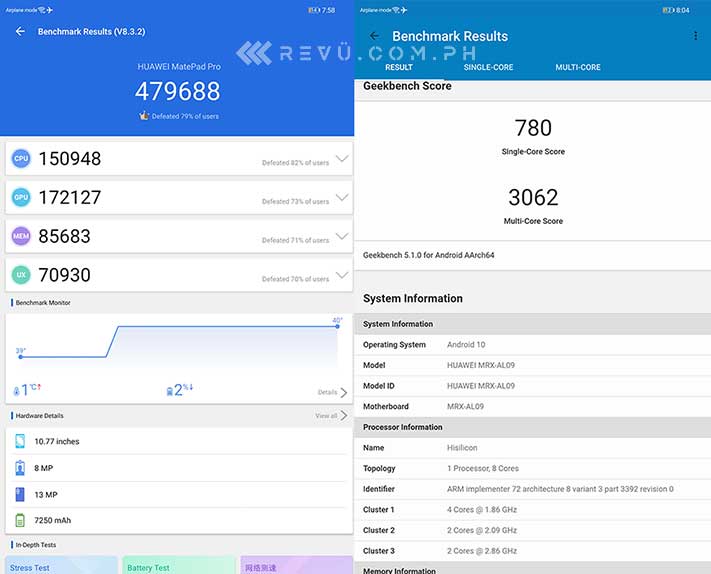
Task: Tap the crown icon beside Defeated 79%
Action: 144,116
